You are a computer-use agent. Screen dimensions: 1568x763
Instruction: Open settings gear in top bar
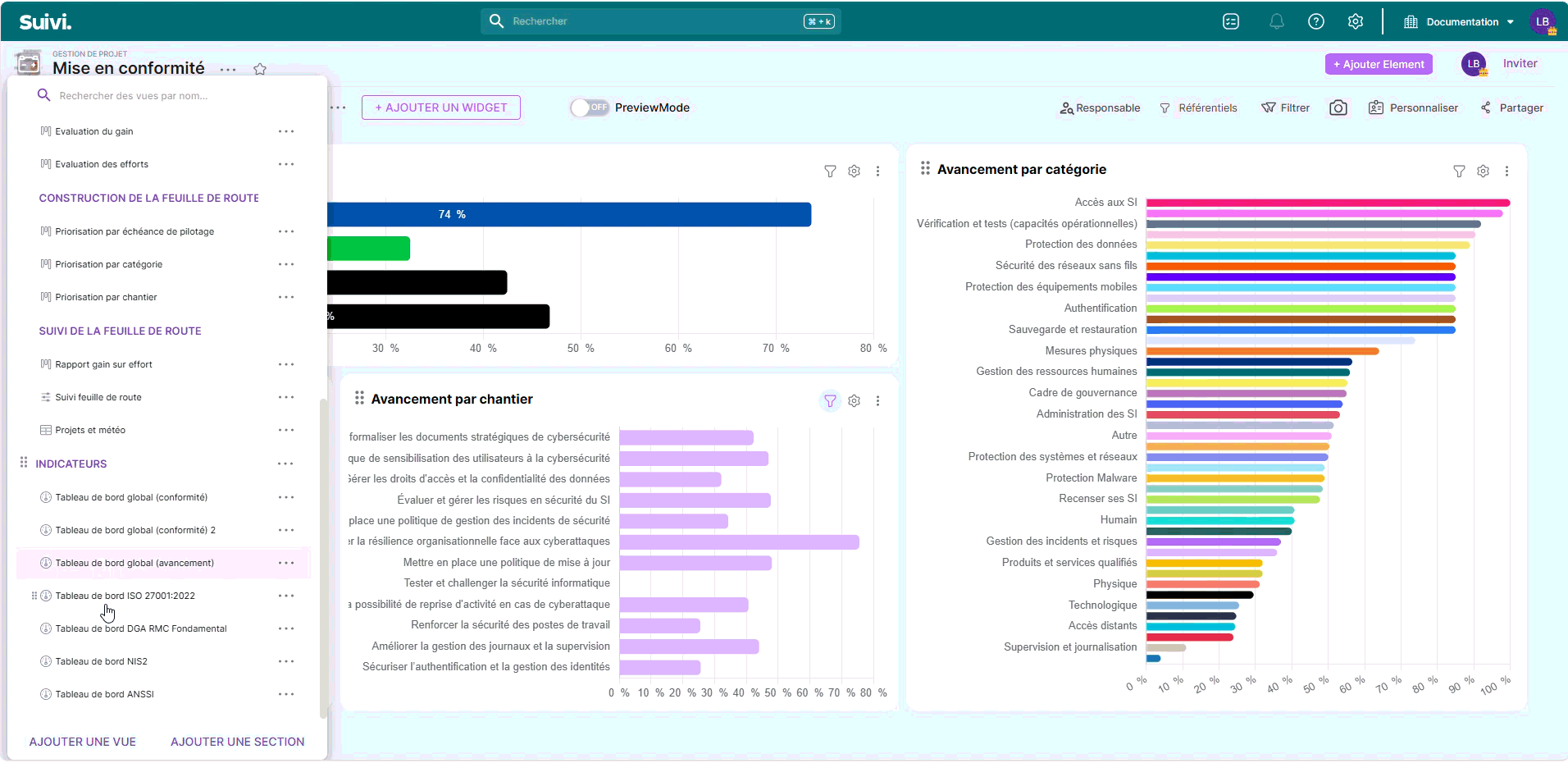(x=1355, y=22)
